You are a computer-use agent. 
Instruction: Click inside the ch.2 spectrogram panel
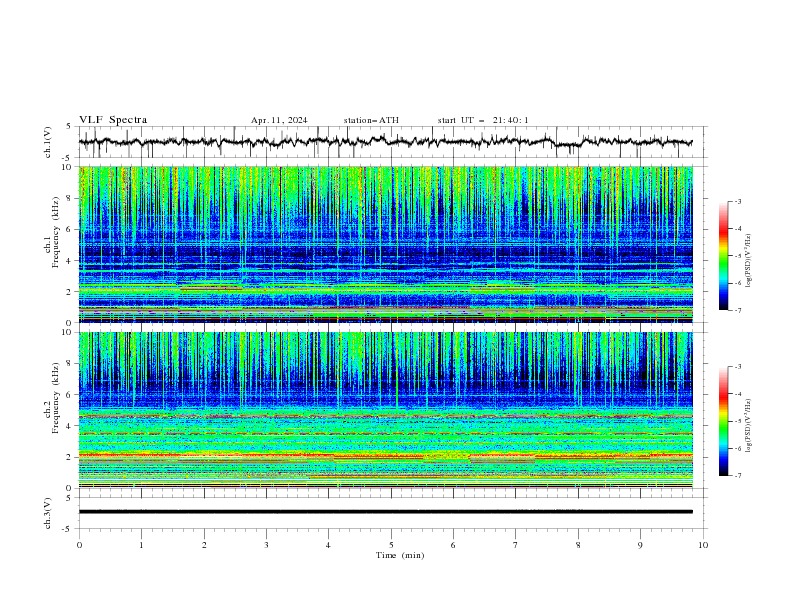(x=385, y=410)
